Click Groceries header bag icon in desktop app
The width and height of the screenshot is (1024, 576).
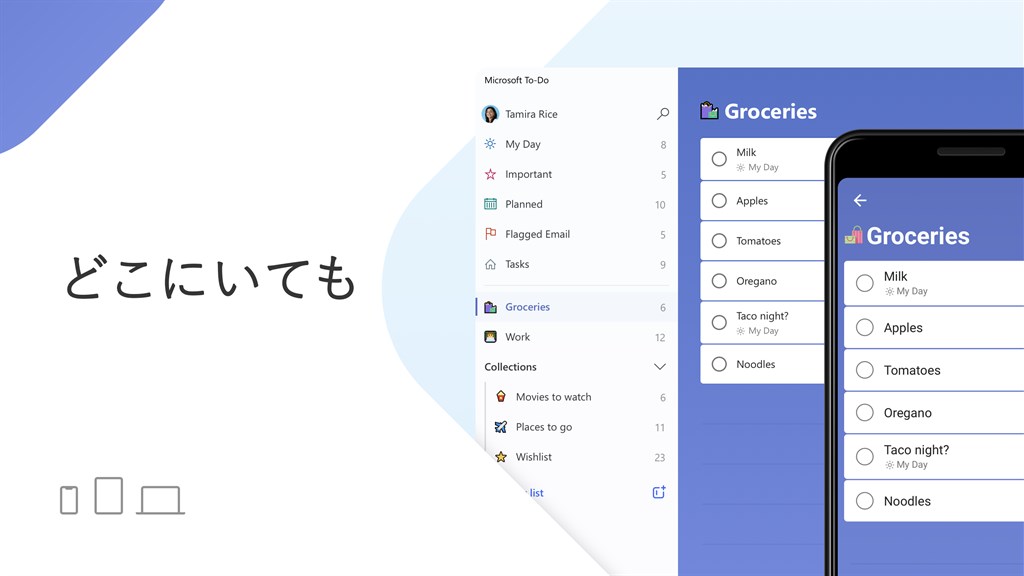coord(709,110)
